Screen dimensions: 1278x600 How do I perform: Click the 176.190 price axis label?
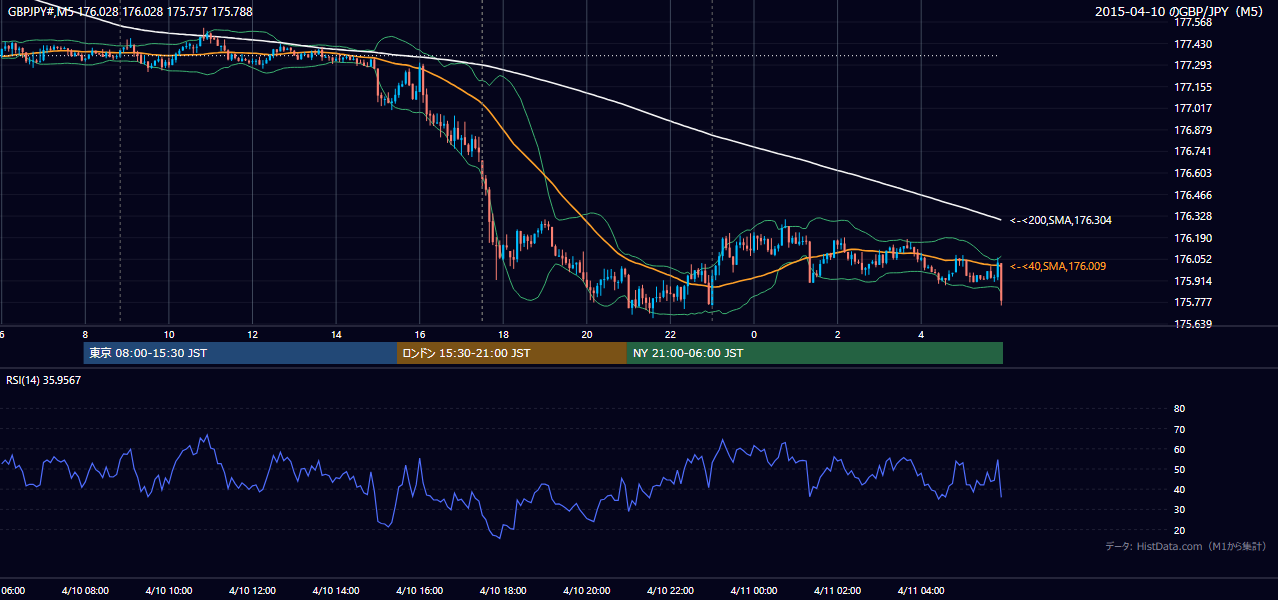(1193, 238)
